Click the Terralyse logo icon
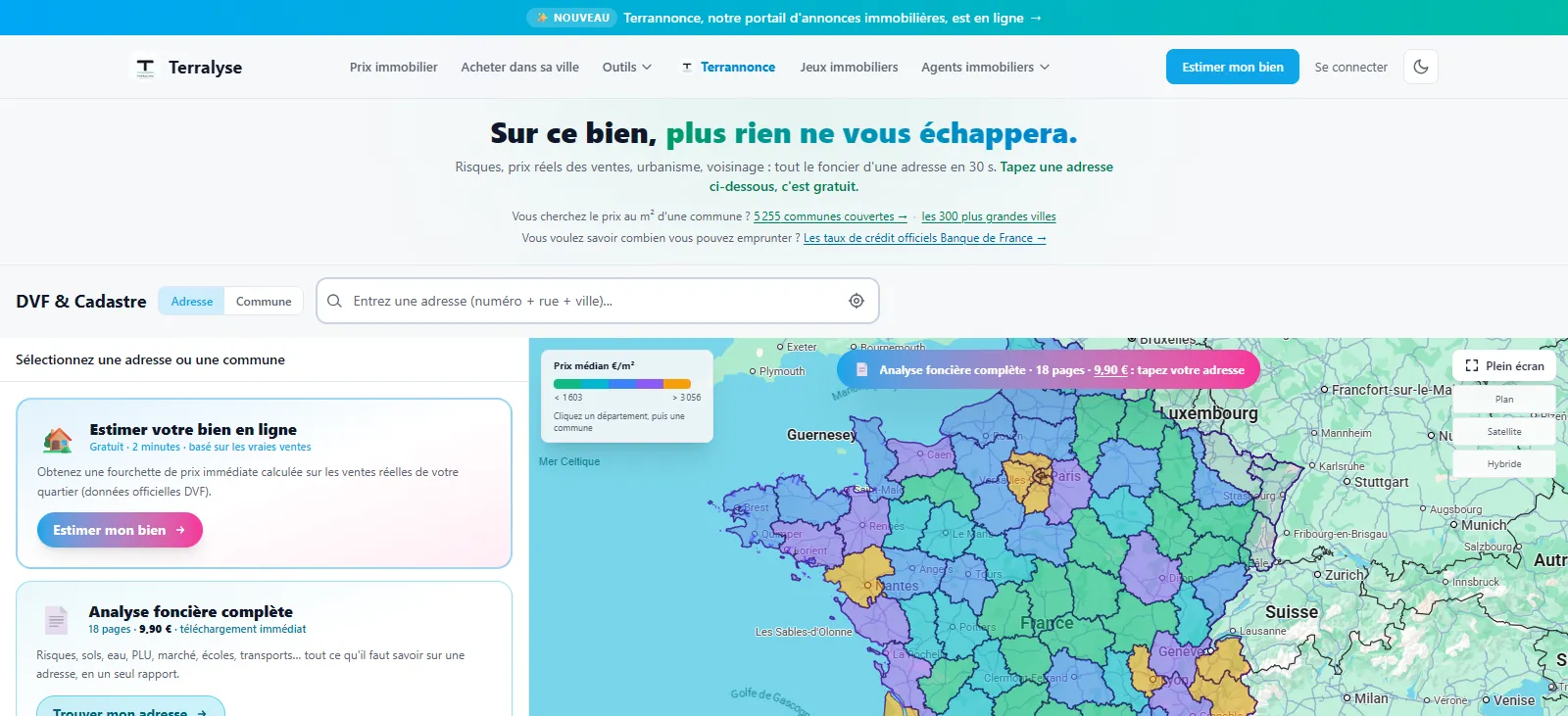Viewport: 1568px width, 716px height. point(145,67)
